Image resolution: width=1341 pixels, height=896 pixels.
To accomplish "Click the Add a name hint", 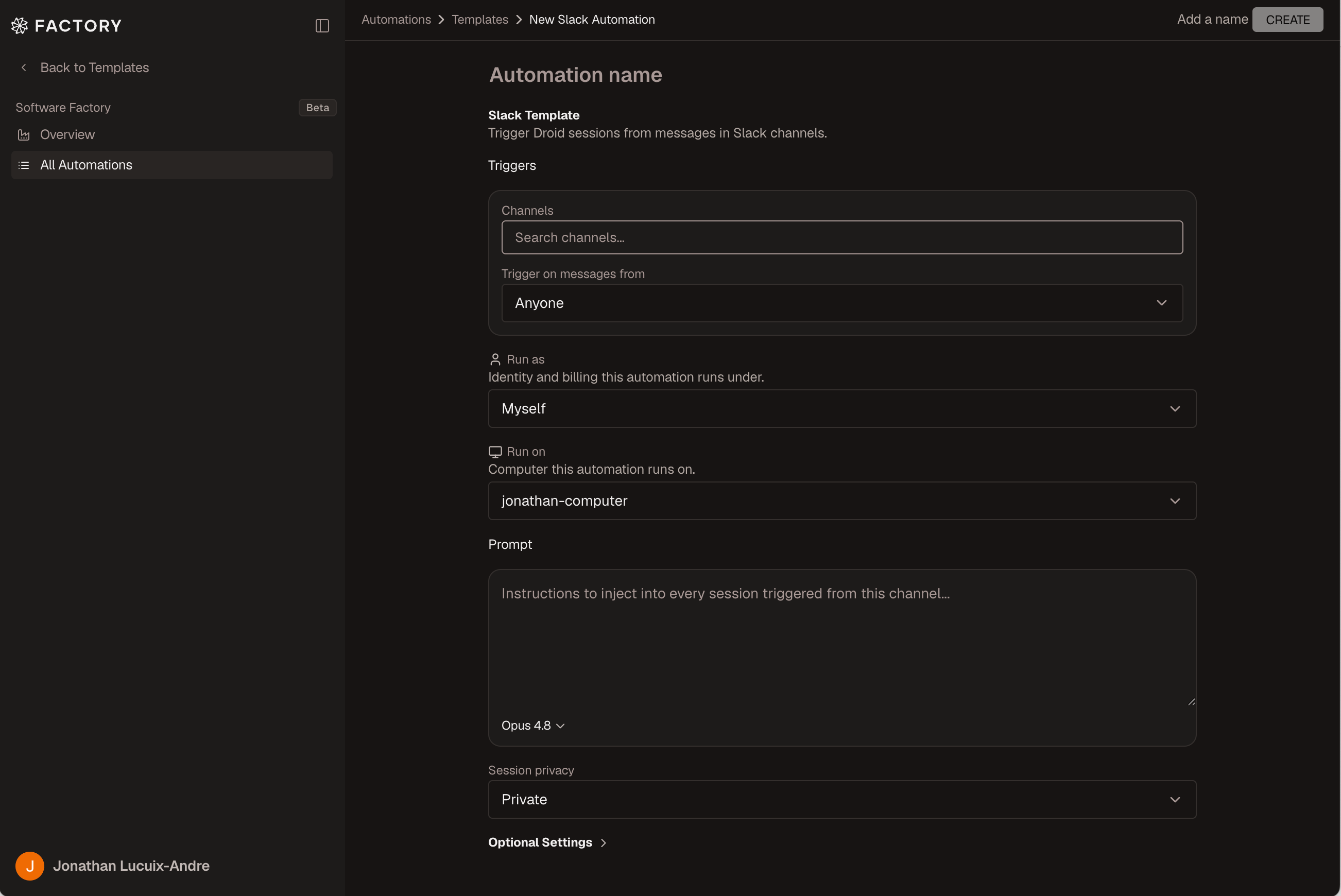I will 1212,20.
